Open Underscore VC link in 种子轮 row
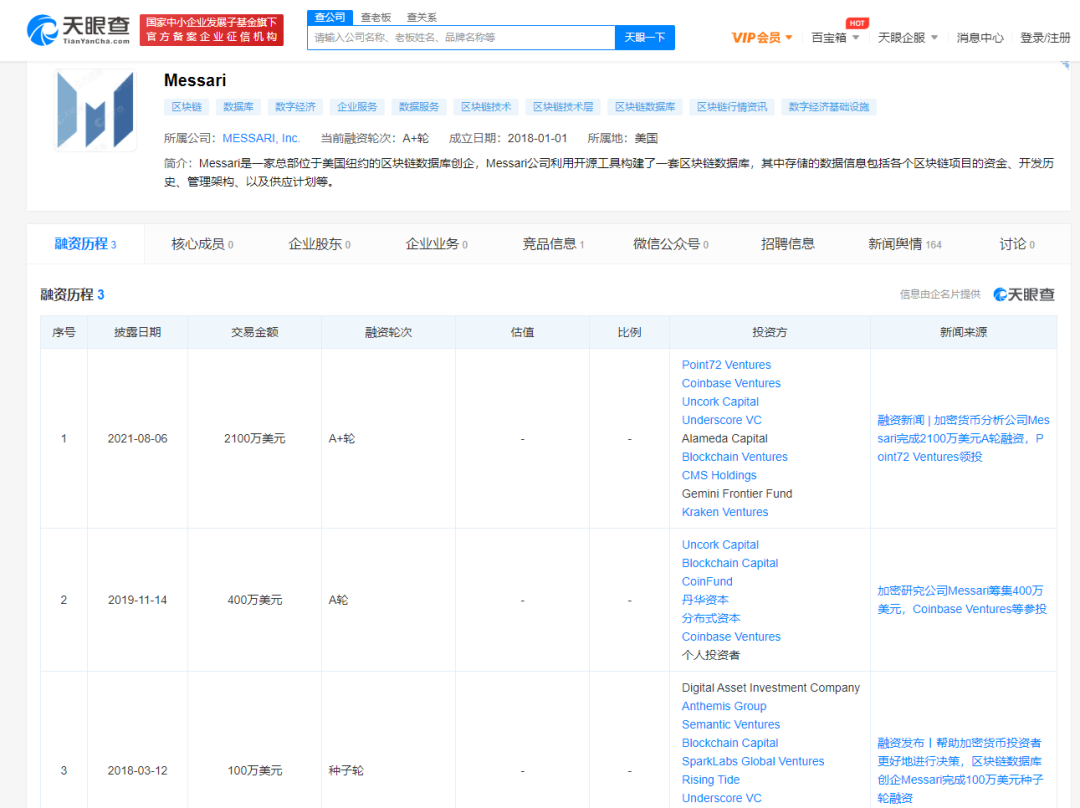 721,798
